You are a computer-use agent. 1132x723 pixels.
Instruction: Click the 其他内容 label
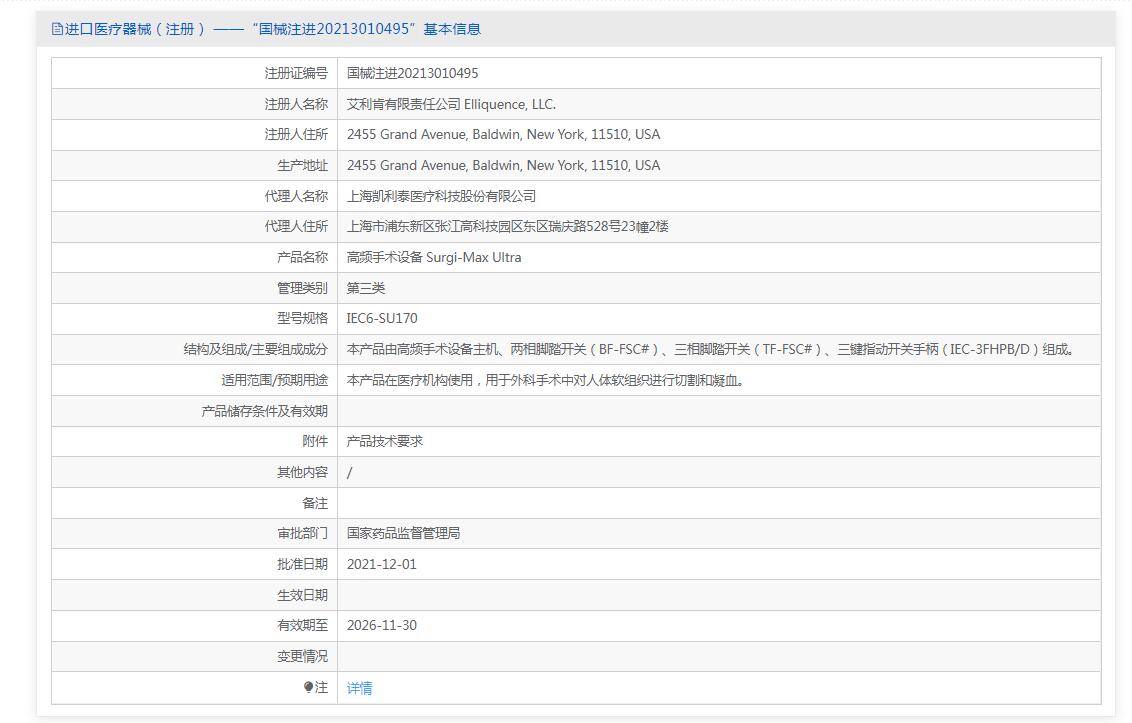[302, 472]
